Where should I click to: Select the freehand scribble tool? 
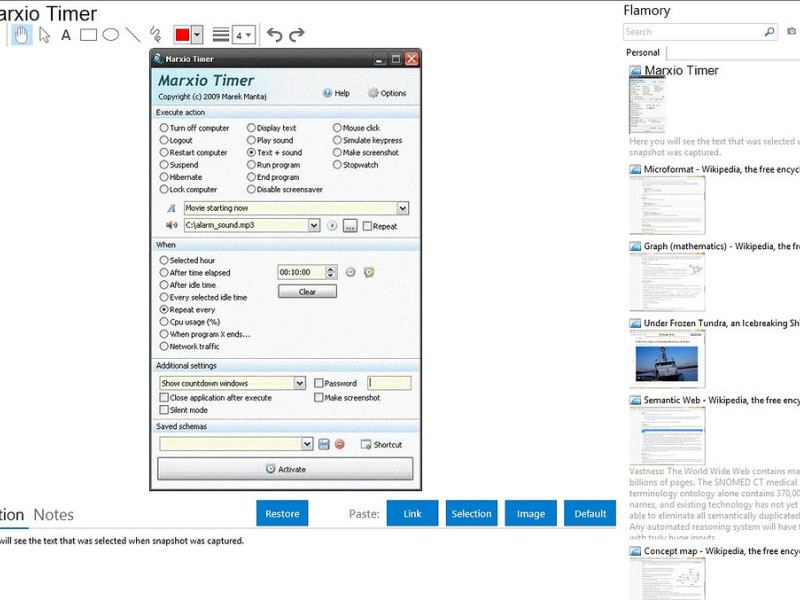click(x=155, y=35)
